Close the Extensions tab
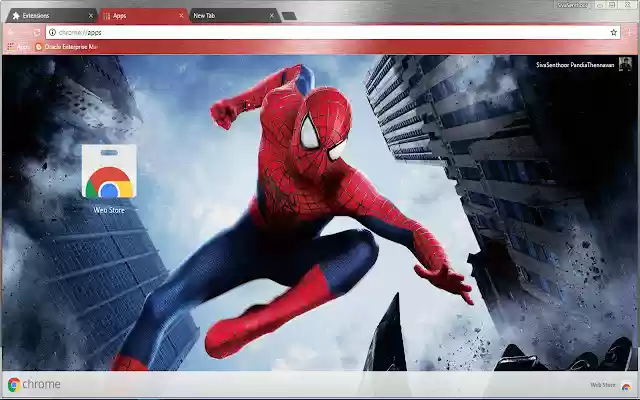The height and width of the screenshot is (400, 640). (x=91, y=16)
